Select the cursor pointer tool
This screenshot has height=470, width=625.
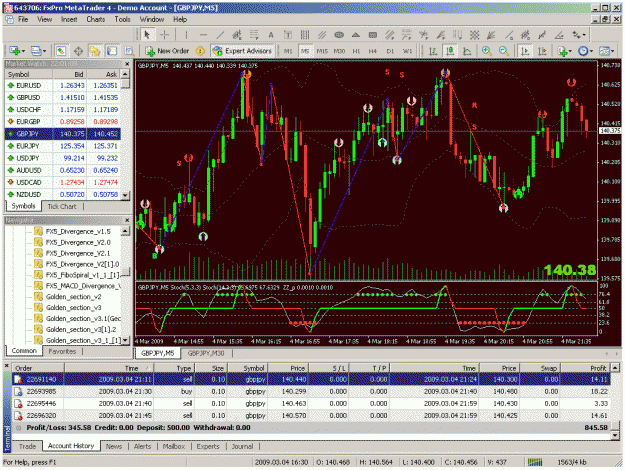[147, 35]
